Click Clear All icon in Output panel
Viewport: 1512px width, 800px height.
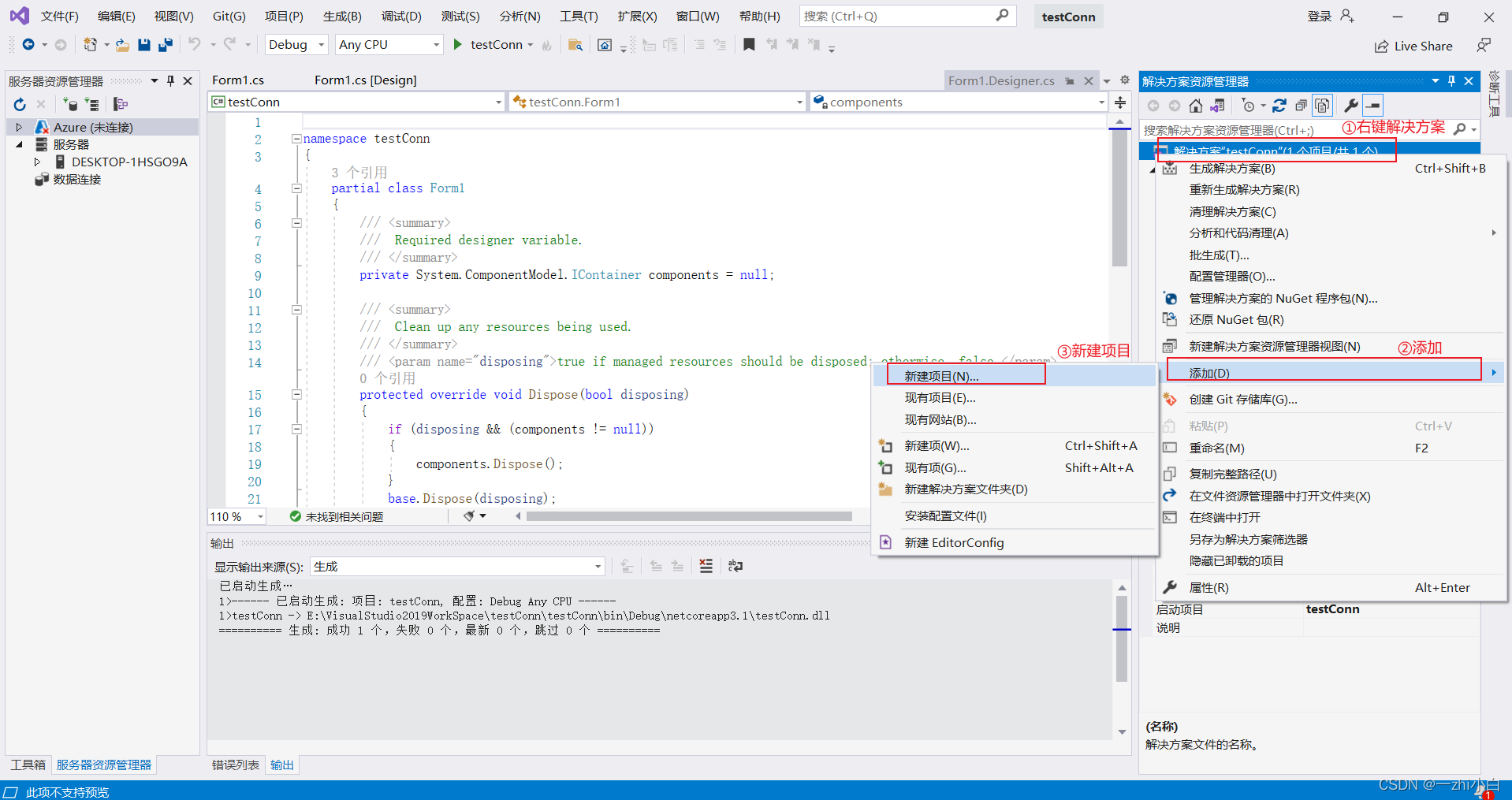point(706,566)
